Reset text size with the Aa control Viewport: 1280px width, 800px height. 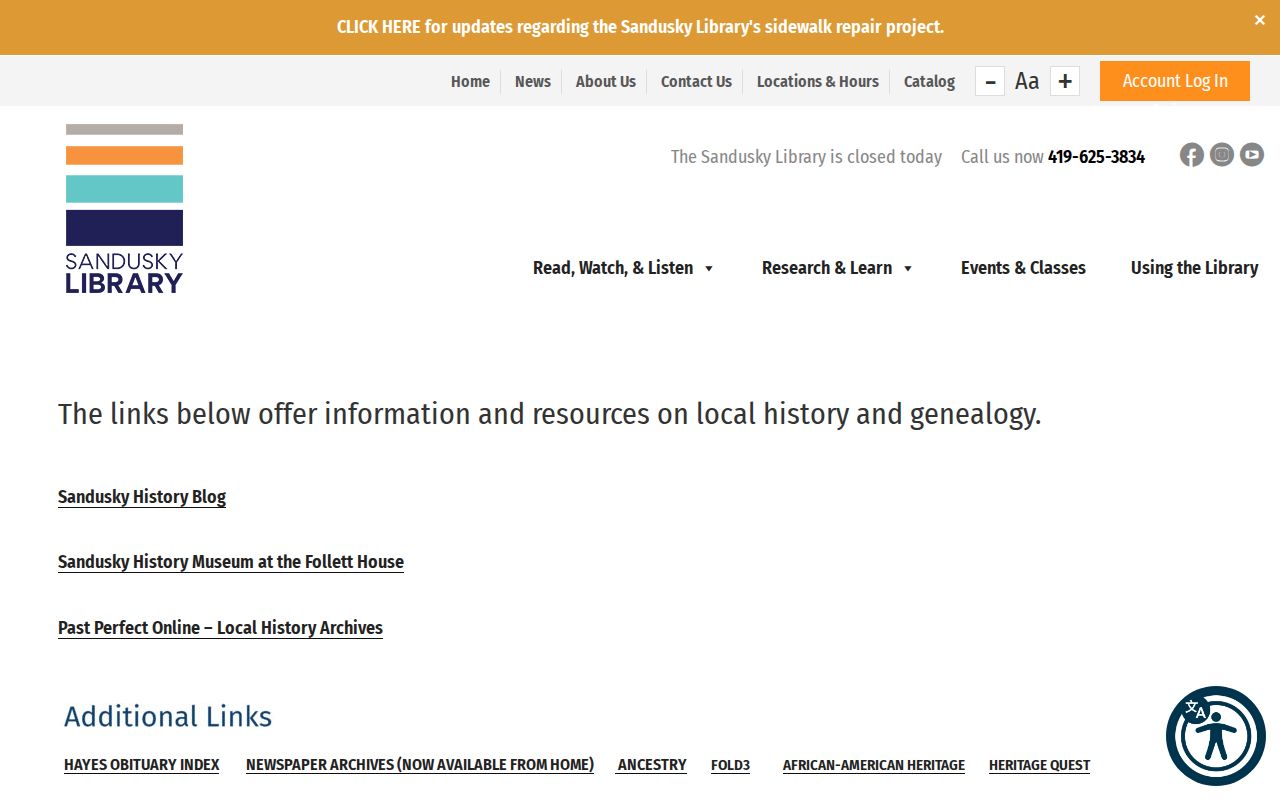(x=1027, y=82)
